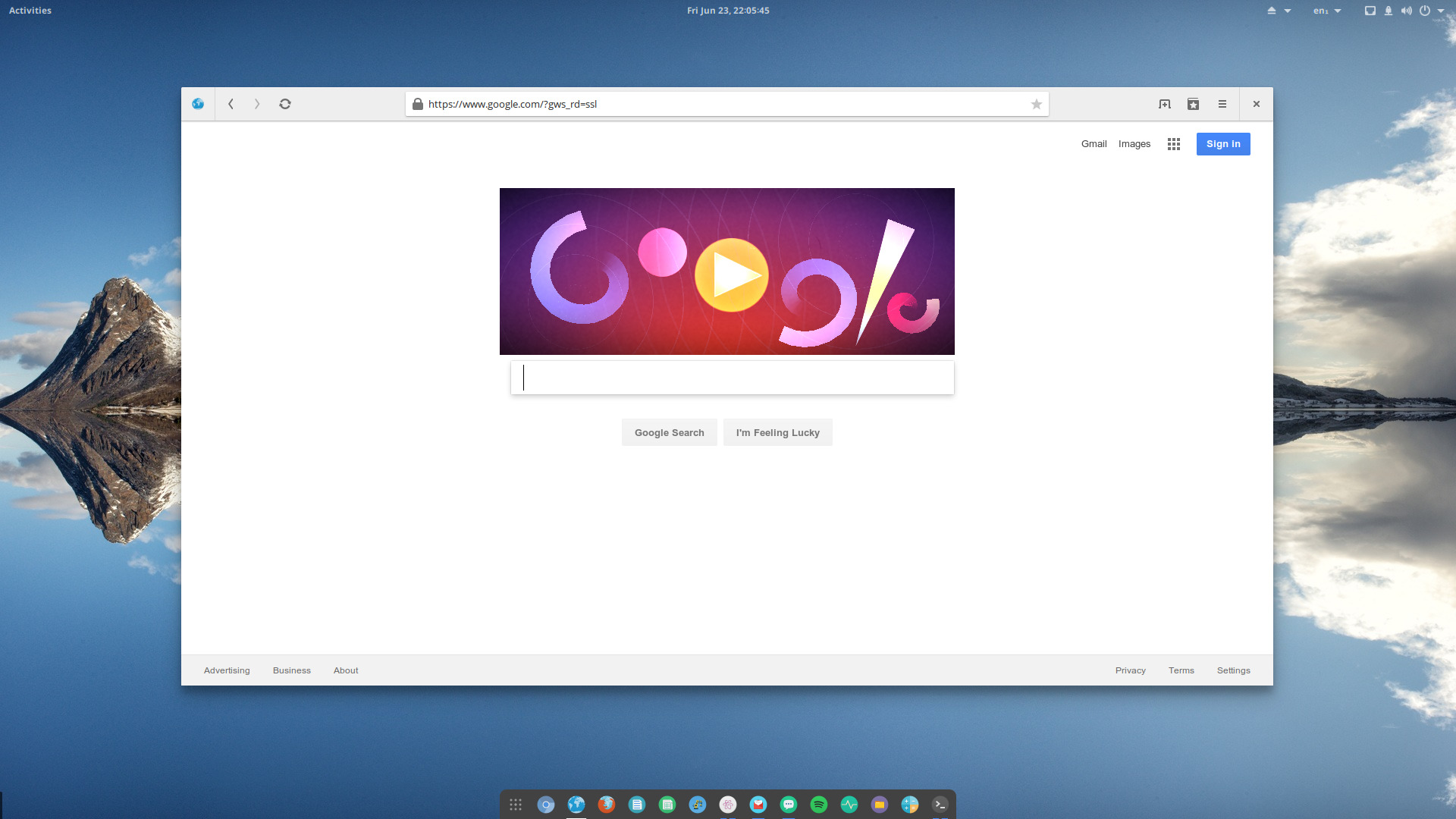This screenshot has width=1456, height=819.
Task: Open the mail client dock icon
Action: click(758, 805)
